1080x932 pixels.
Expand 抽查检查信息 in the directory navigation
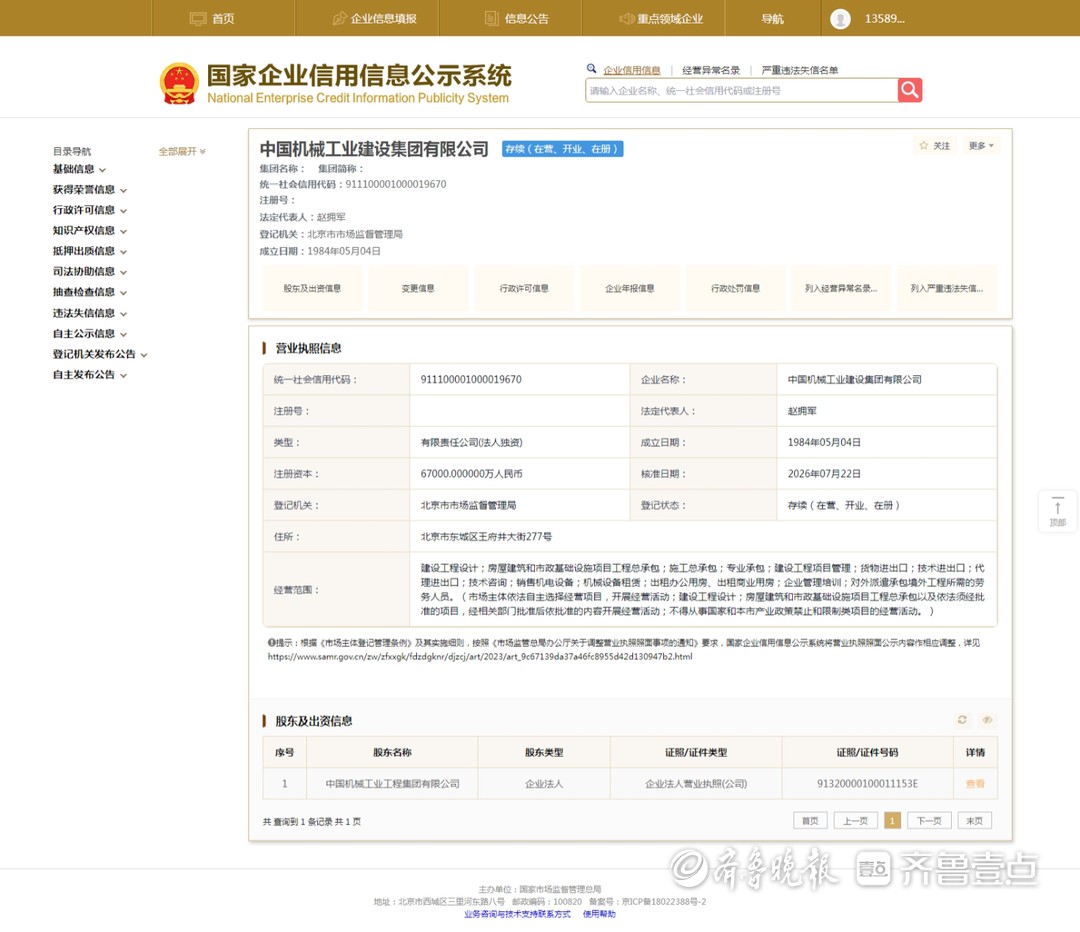[x=90, y=292]
